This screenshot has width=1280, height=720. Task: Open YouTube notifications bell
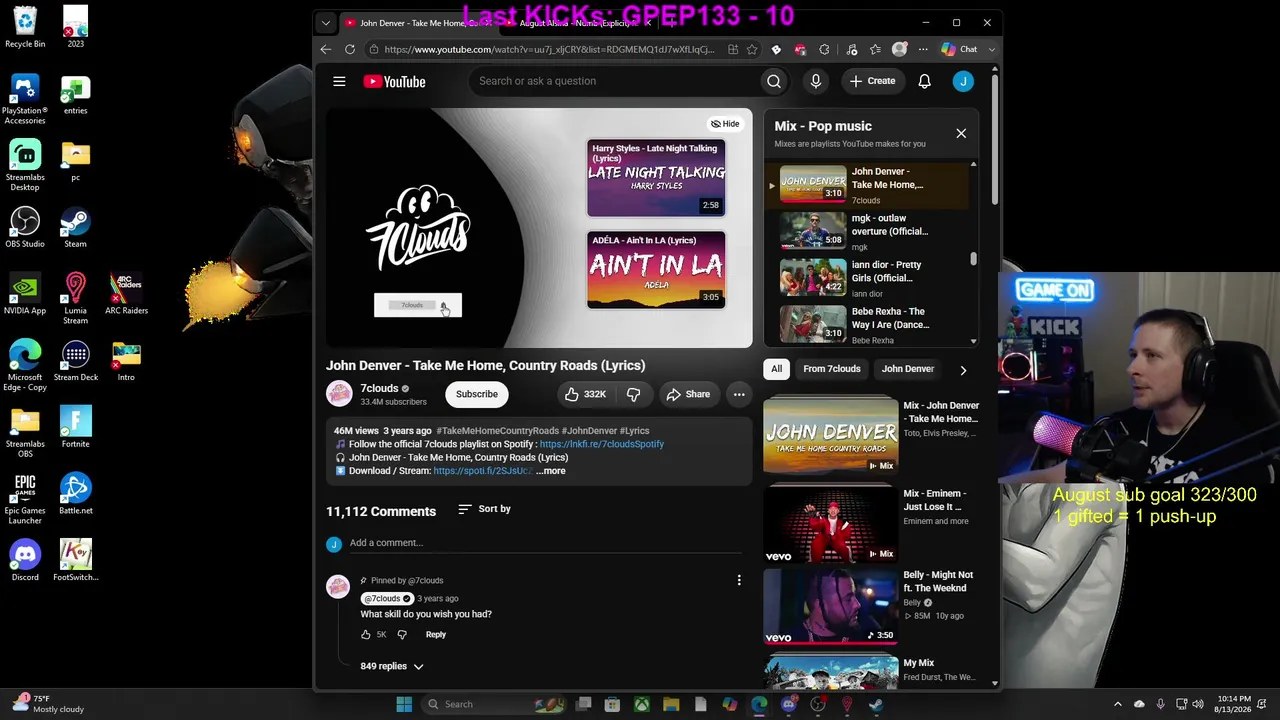pyautogui.click(x=925, y=81)
